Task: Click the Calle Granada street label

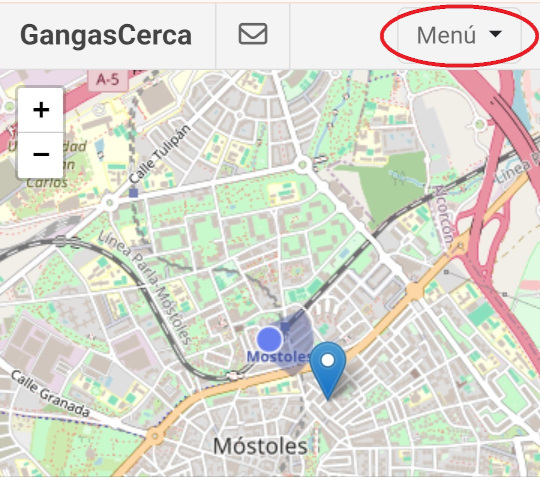Action: (x=50, y=393)
